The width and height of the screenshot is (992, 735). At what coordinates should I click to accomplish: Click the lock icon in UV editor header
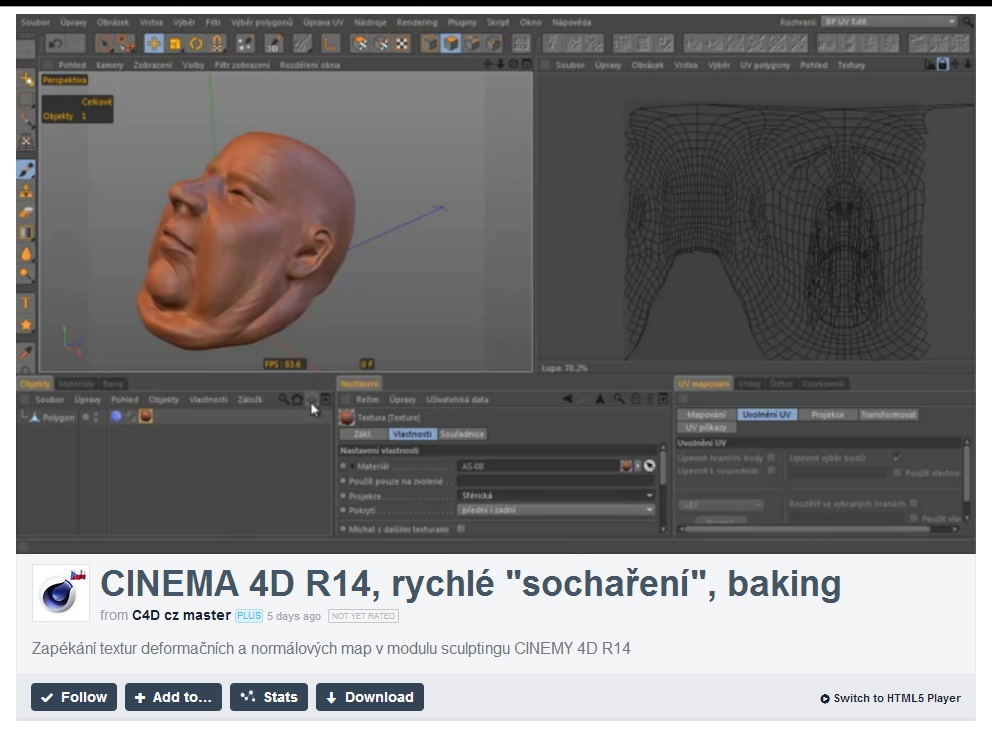point(943,64)
